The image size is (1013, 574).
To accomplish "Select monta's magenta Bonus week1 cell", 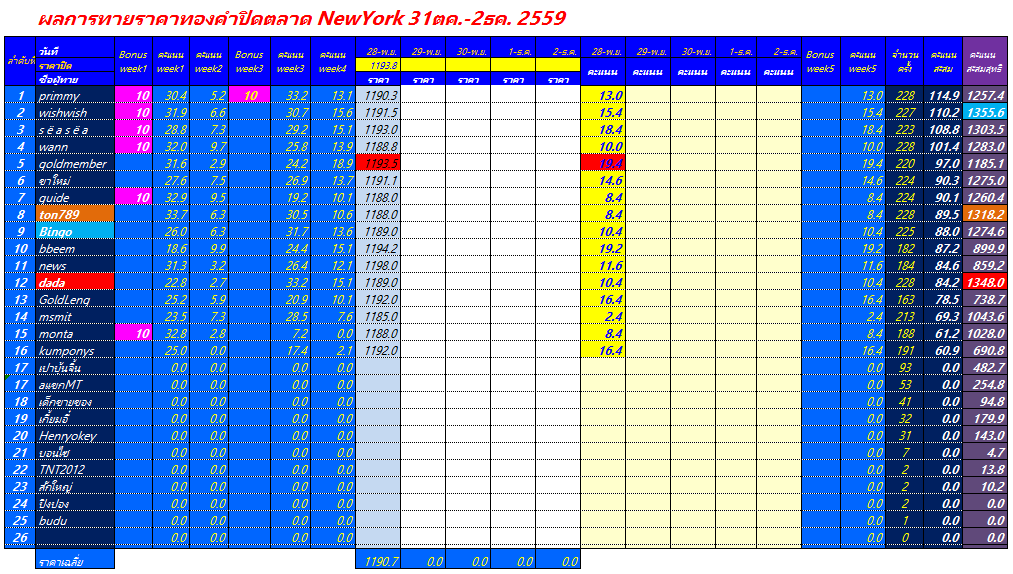I will (133, 334).
